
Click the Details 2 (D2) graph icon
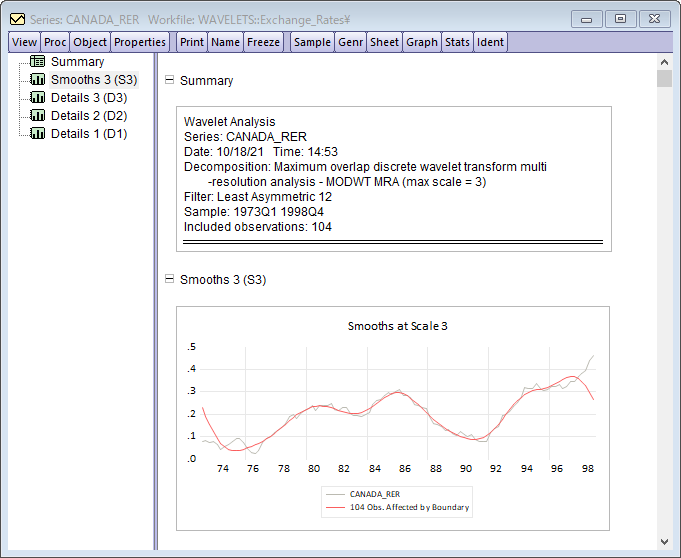[37, 116]
